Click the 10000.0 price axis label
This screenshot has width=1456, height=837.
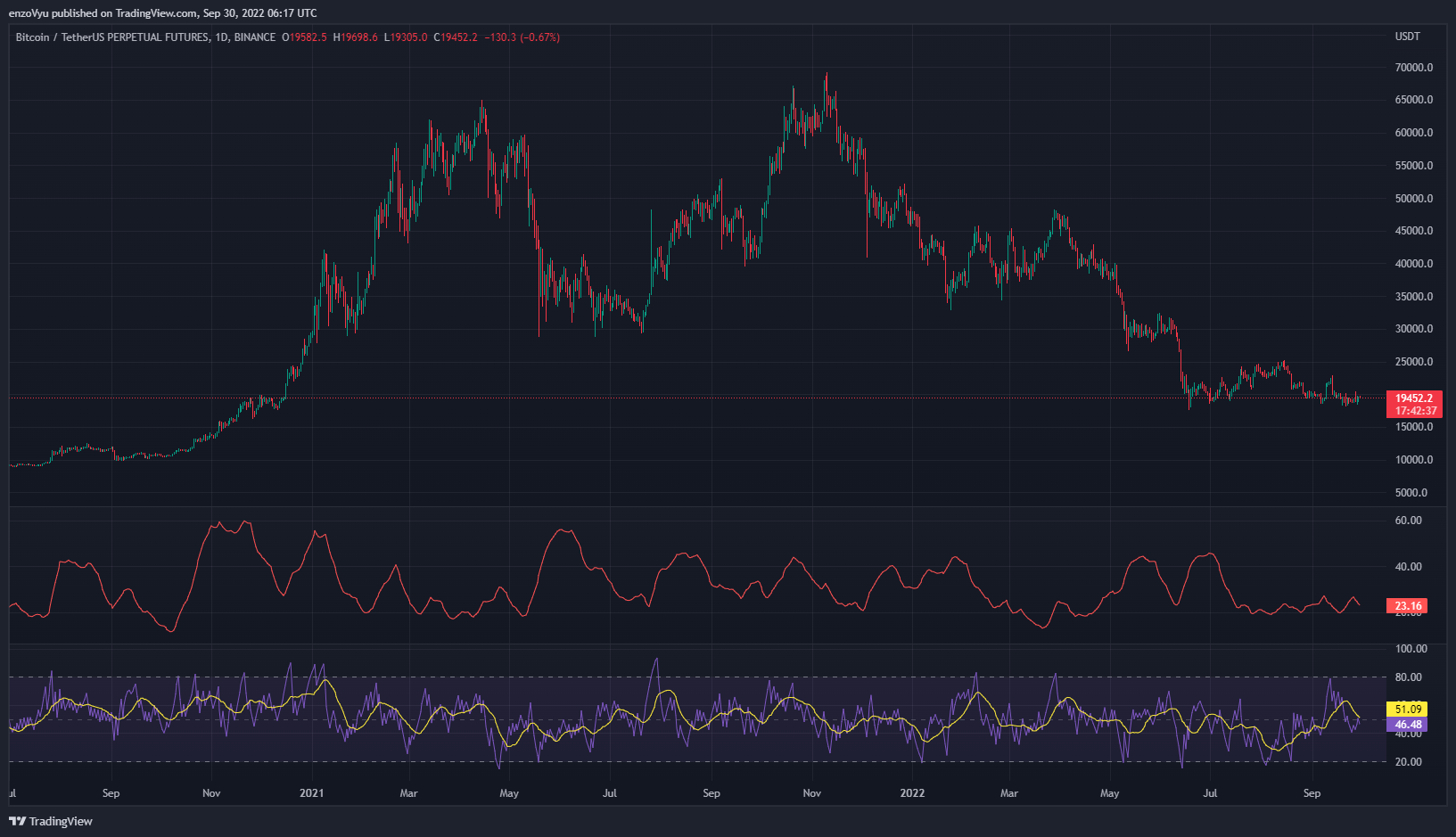(x=1414, y=460)
